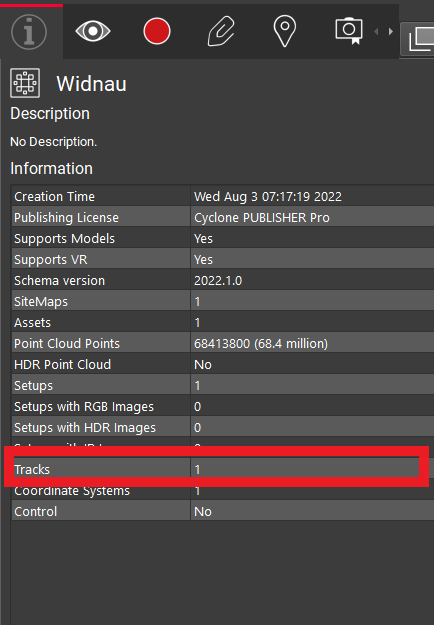
Task: Click the right tab scroll arrow
Action: click(x=391, y=31)
